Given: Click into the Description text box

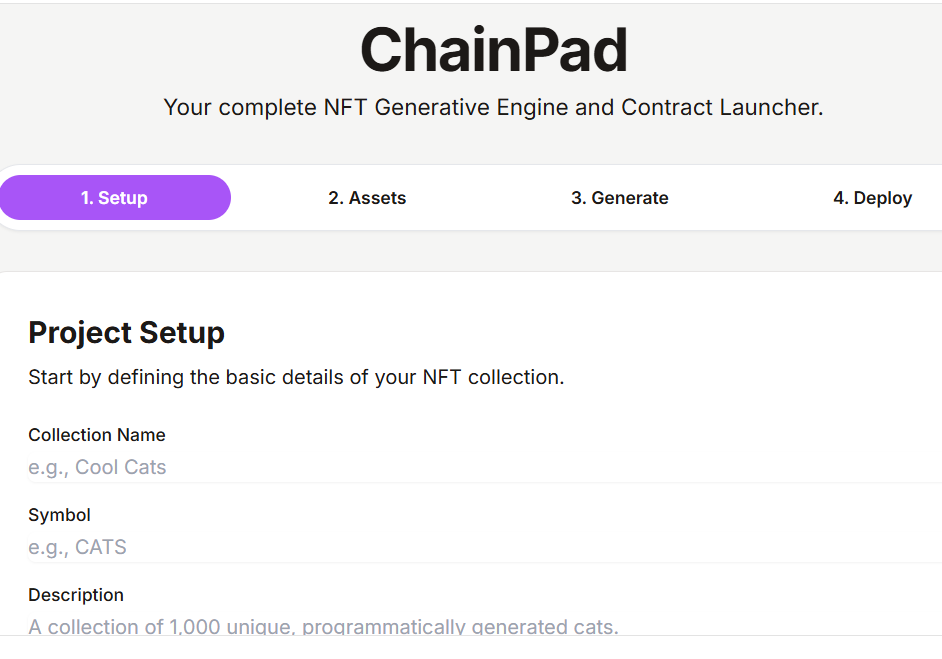Looking at the screenshot, I should tap(480, 626).
